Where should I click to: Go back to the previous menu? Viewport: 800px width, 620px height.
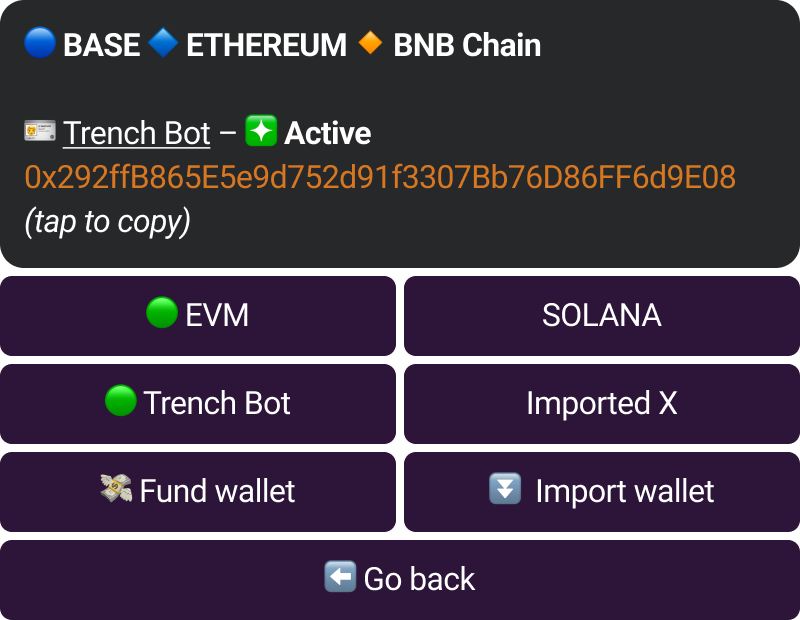tap(400, 578)
